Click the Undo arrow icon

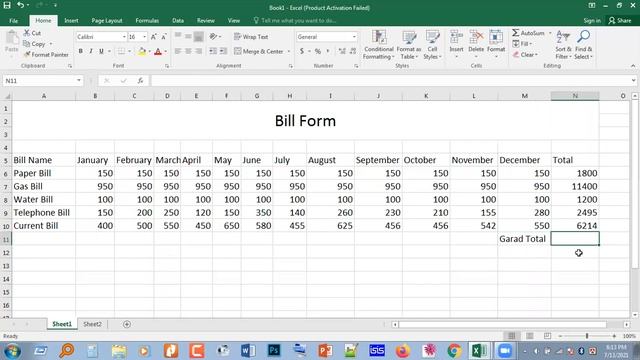(20, 5)
